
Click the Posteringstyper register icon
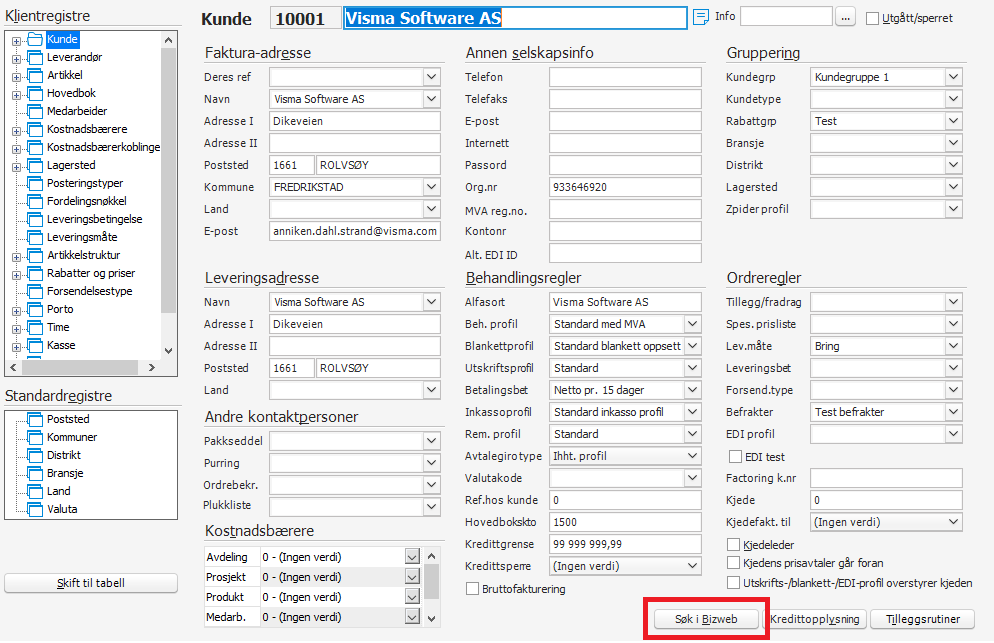pyautogui.click(x=35, y=184)
